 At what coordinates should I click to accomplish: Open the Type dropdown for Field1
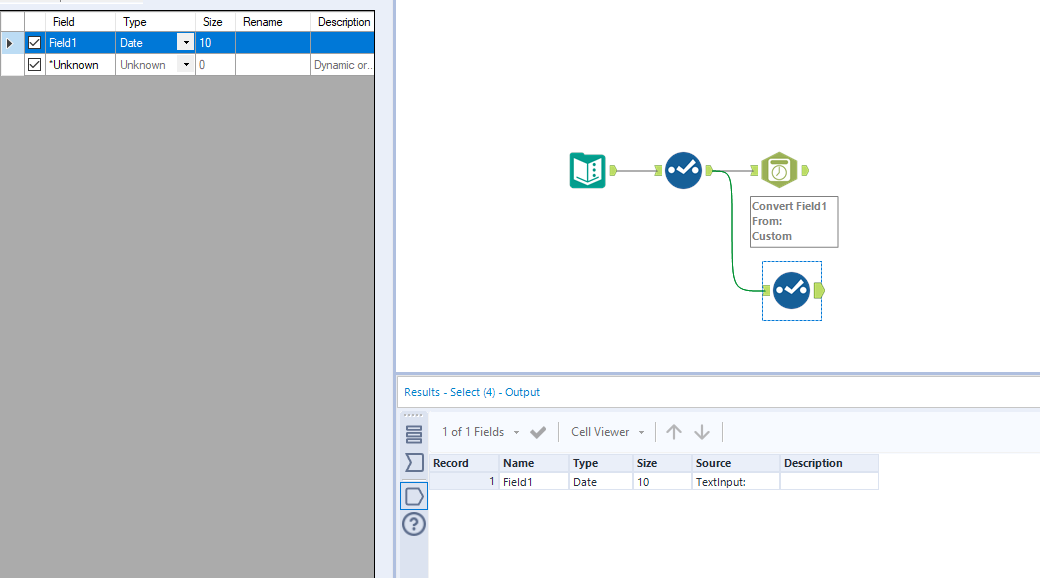pyautogui.click(x=186, y=42)
